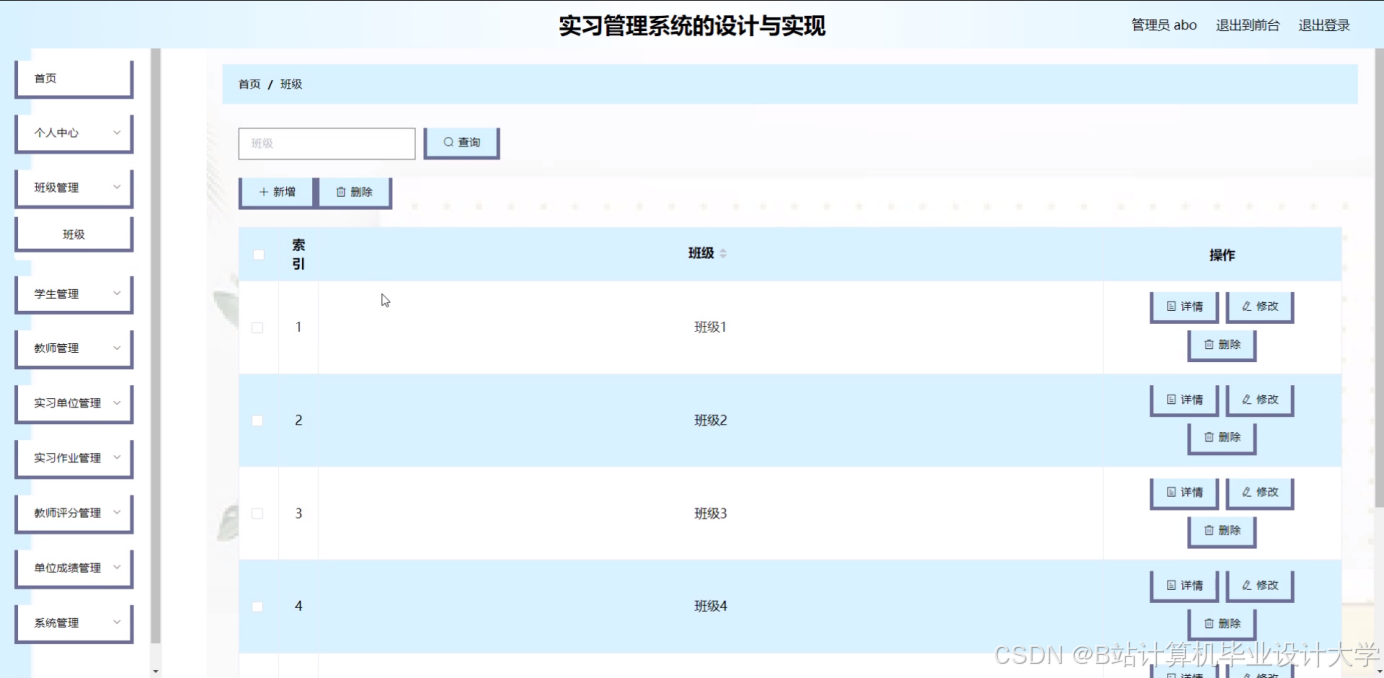The image size is (1384, 678).
Task: Click 退出登录 in the top bar
Action: pyautogui.click(x=1324, y=25)
